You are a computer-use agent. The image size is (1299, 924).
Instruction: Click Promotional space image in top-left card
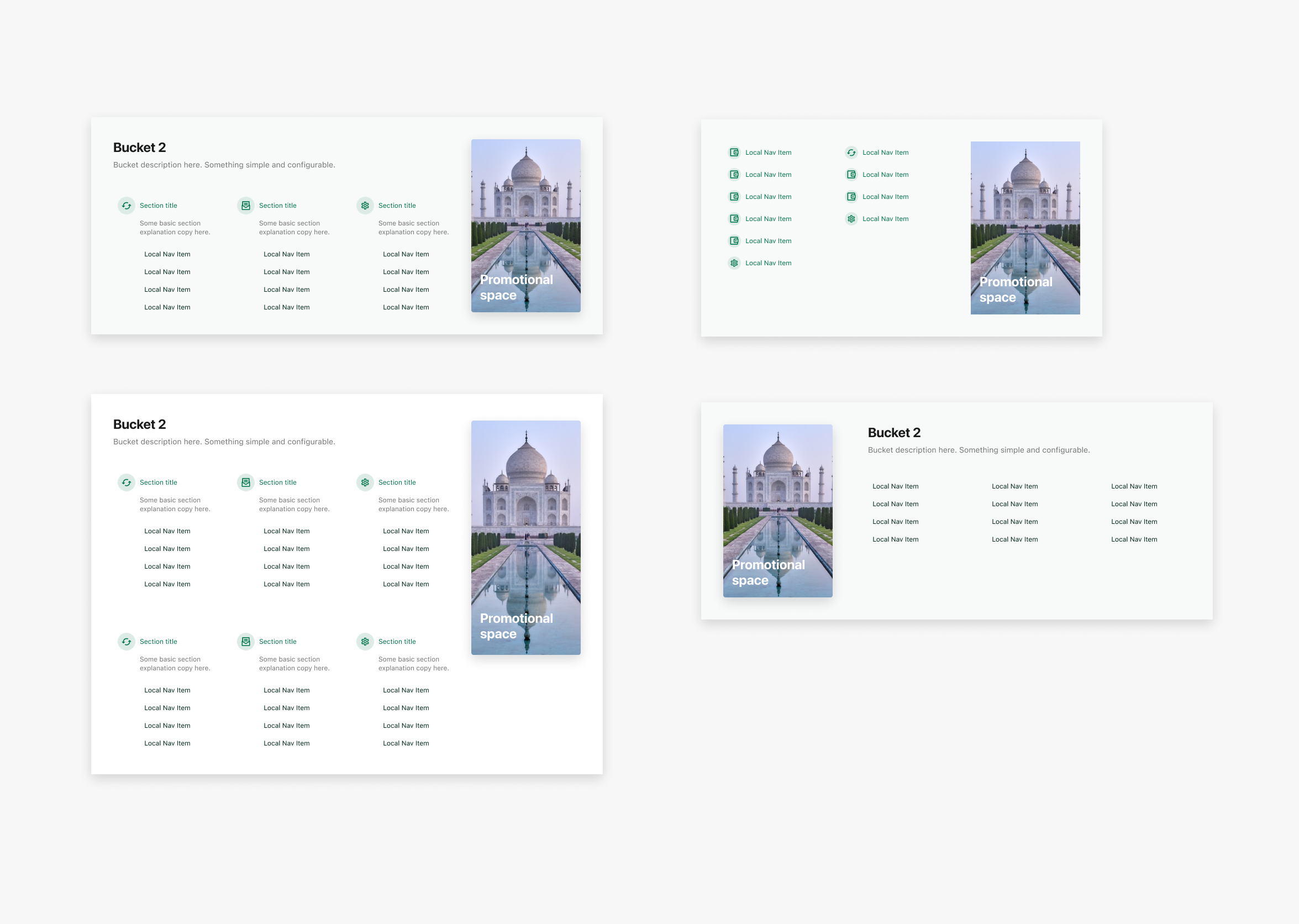click(525, 225)
